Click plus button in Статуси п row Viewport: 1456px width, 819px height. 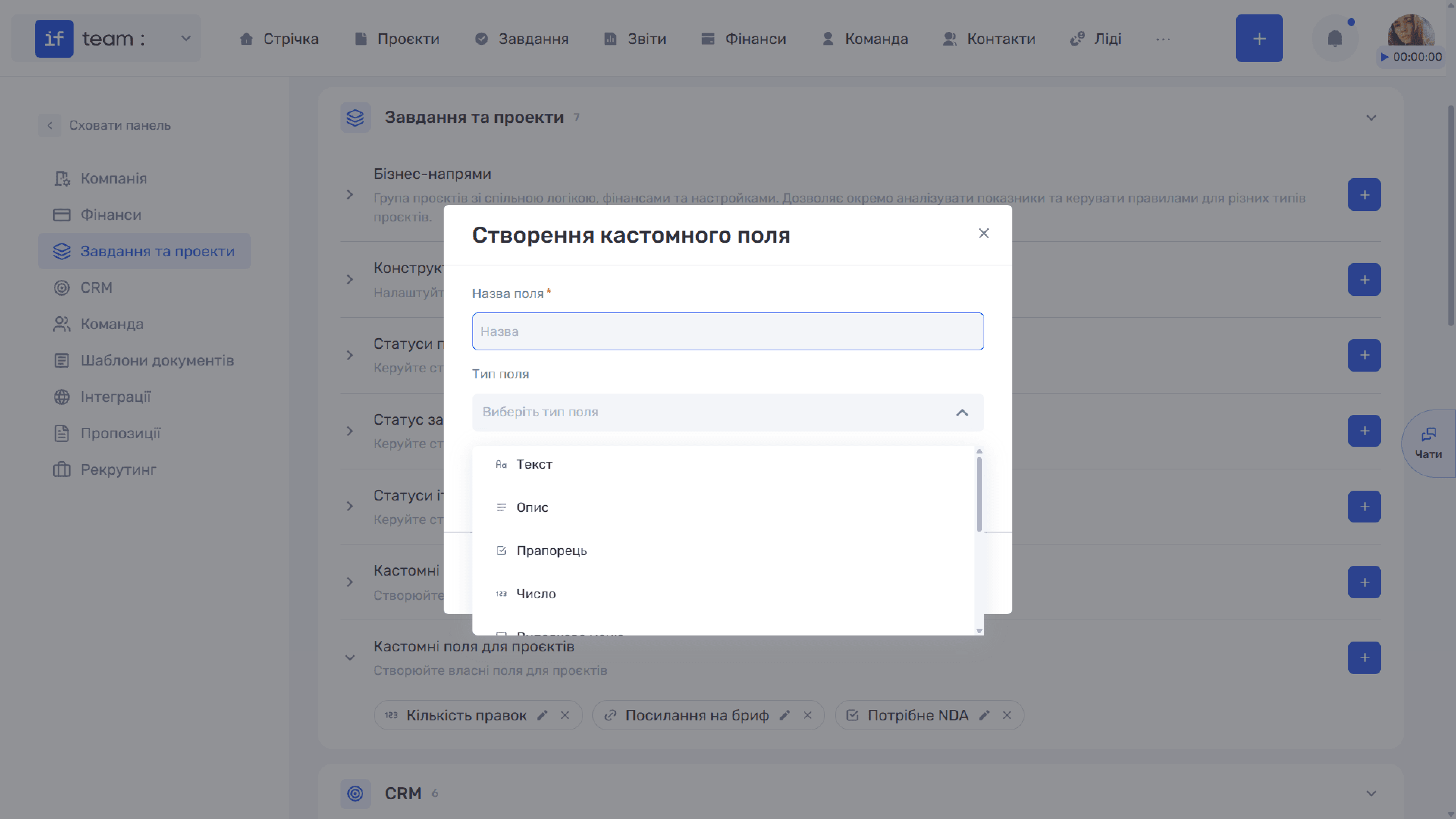(1365, 356)
